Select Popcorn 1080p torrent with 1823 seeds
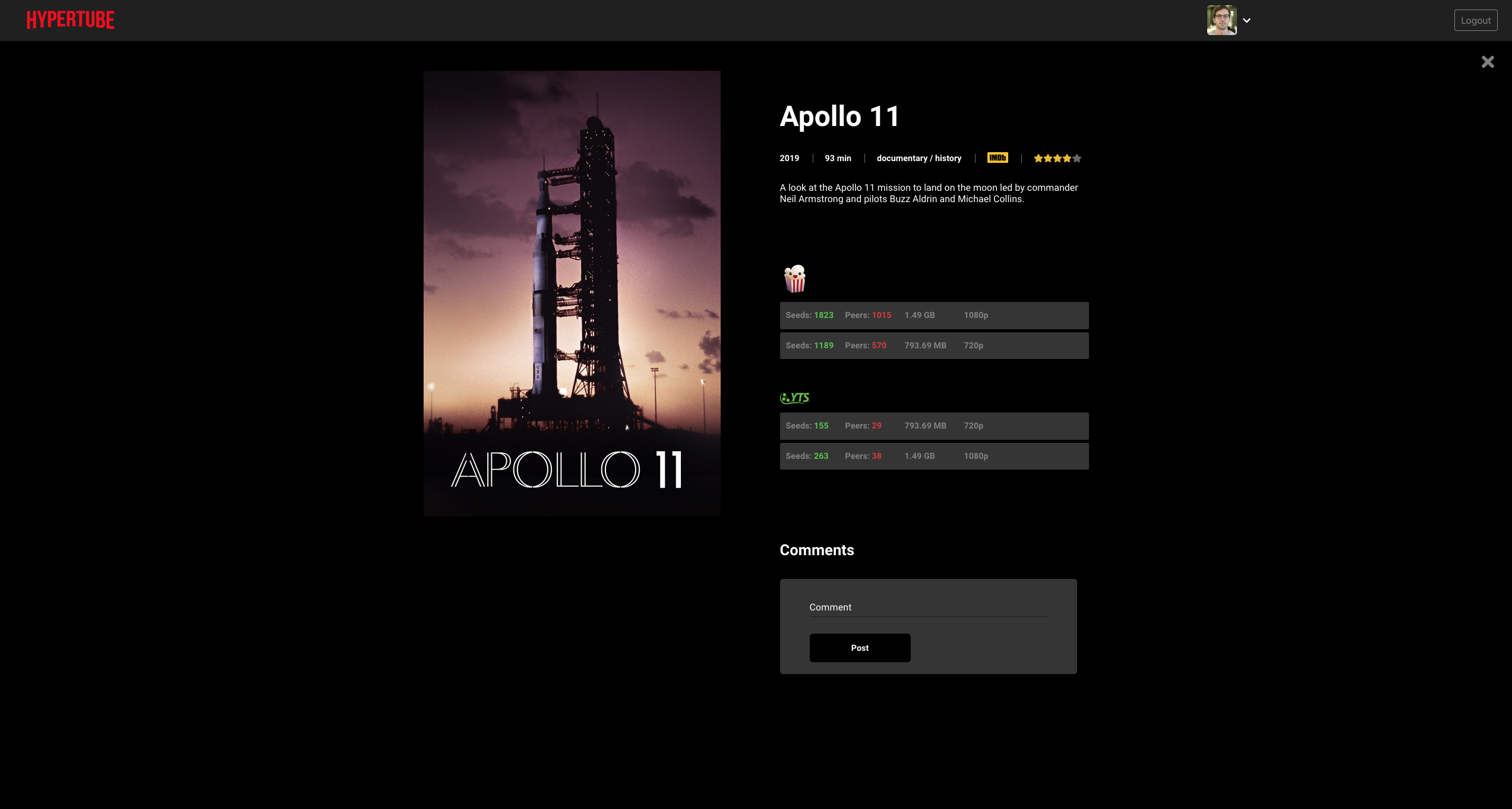This screenshot has width=1512, height=809. 933,315
